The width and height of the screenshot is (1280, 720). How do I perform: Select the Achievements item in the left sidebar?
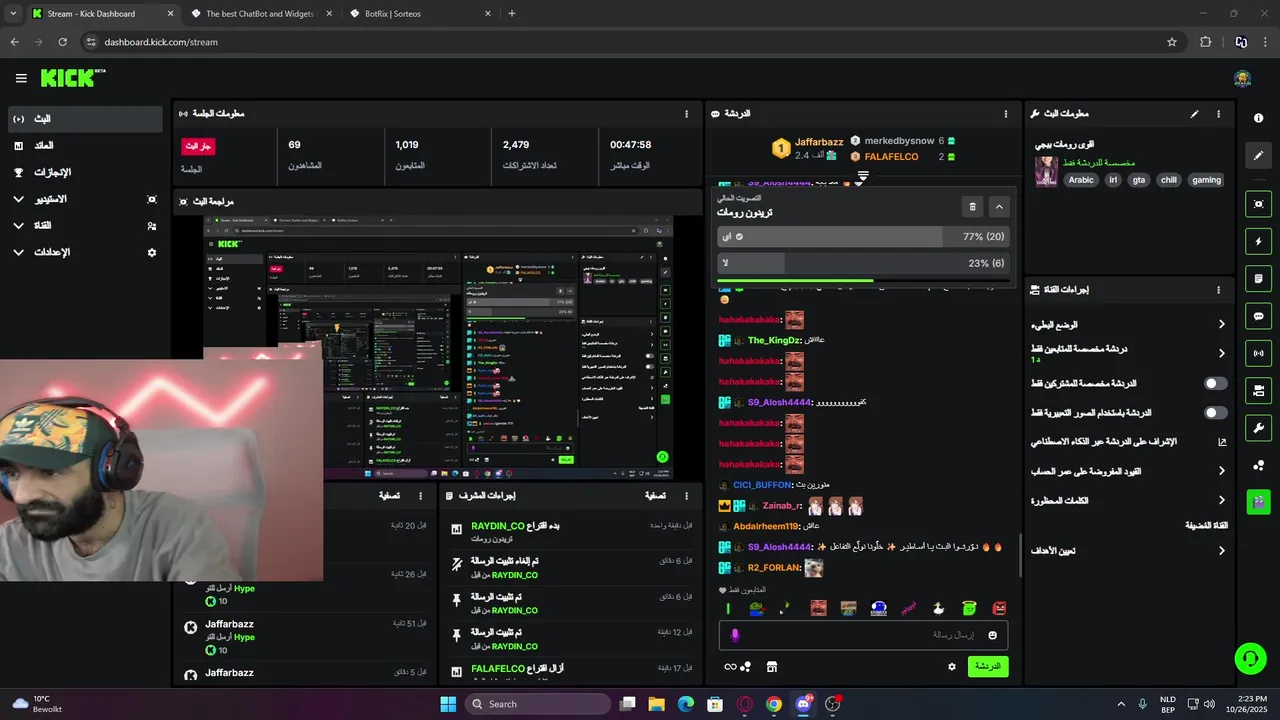[84, 172]
